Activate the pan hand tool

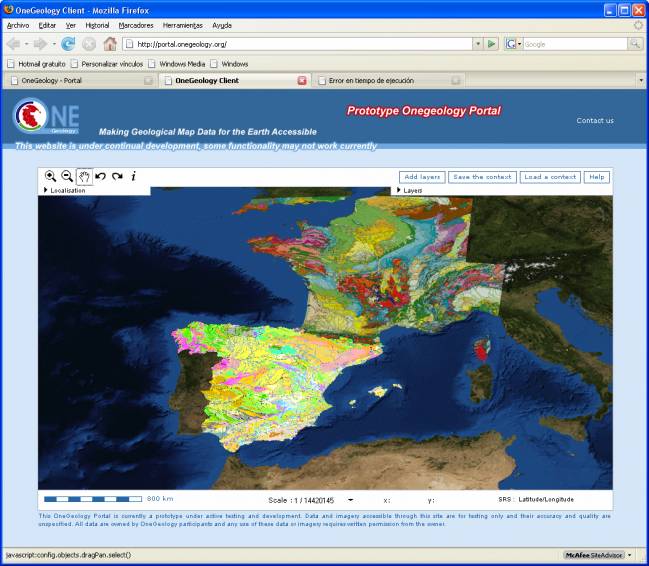(x=84, y=177)
